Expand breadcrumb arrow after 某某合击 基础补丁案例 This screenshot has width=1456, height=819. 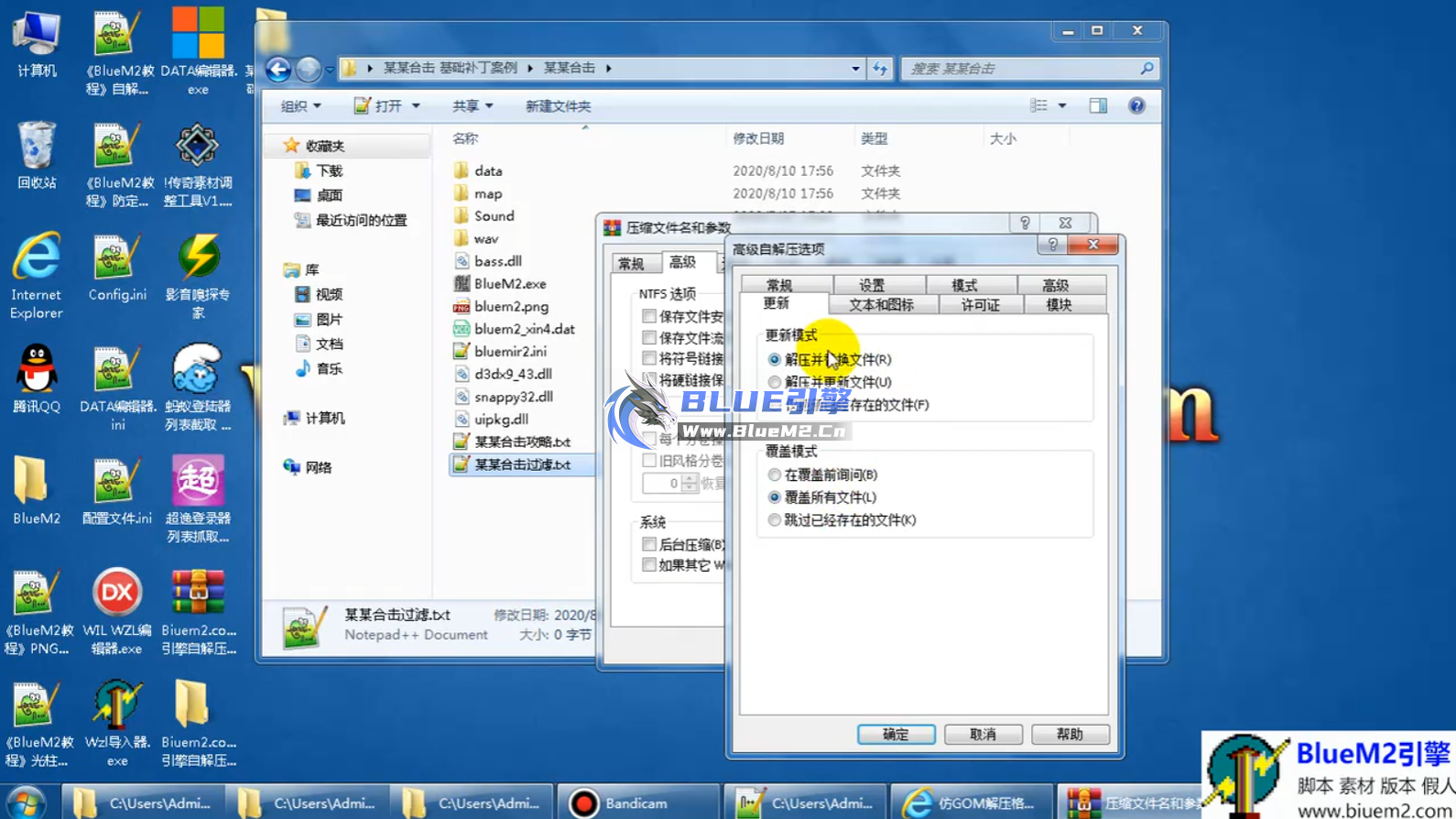click(530, 68)
